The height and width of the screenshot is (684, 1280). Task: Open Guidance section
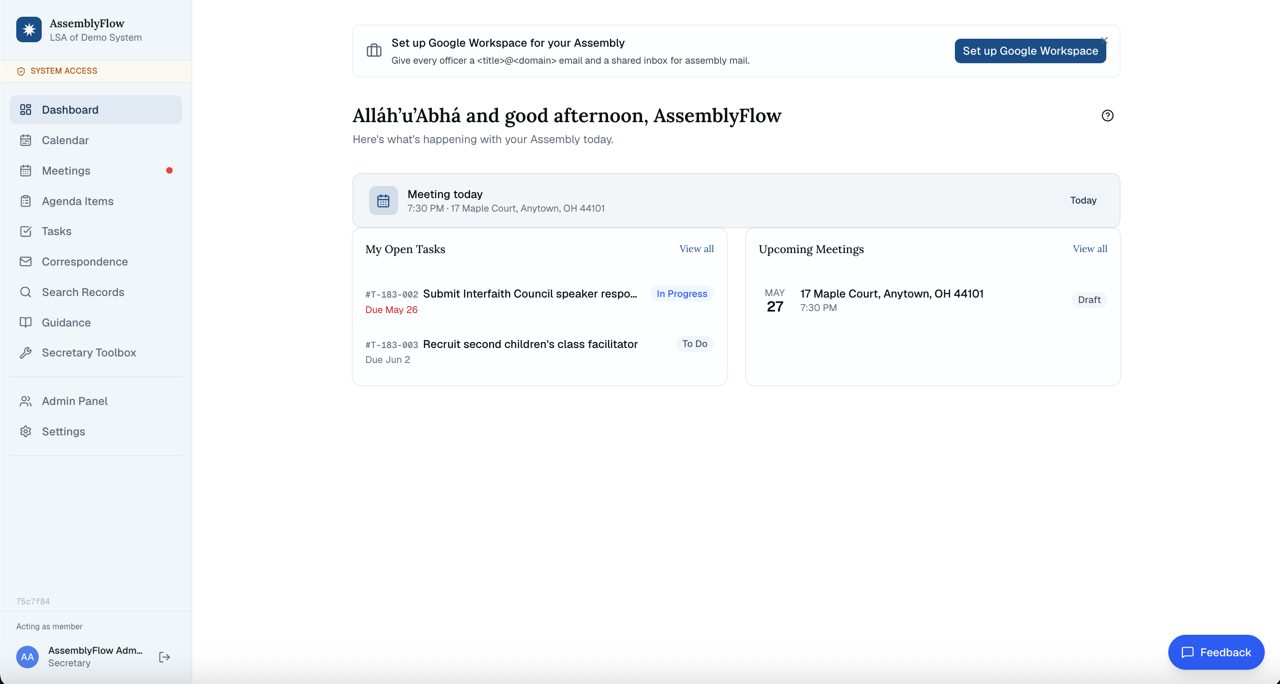click(x=96, y=322)
